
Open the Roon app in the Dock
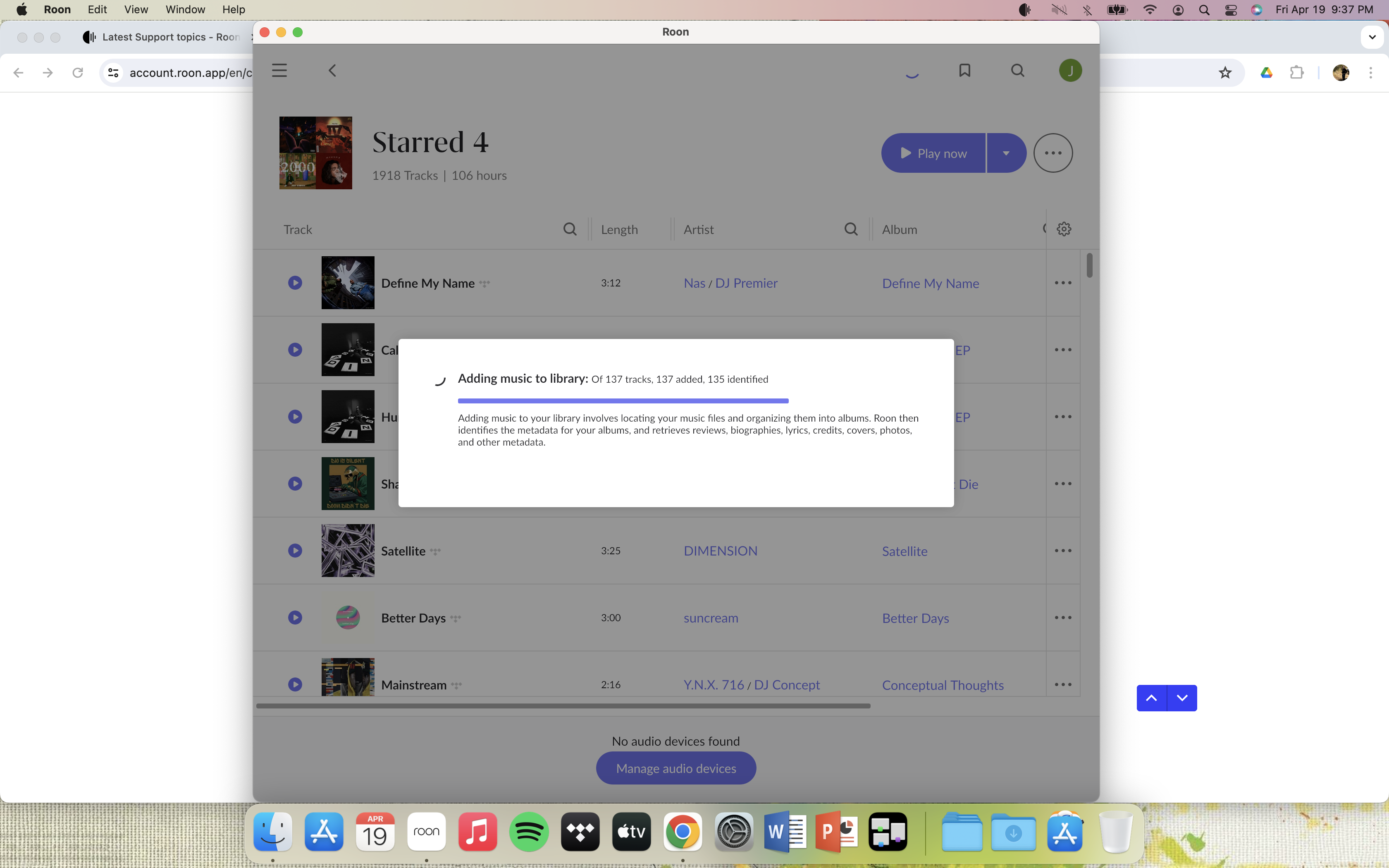tap(427, 831)
